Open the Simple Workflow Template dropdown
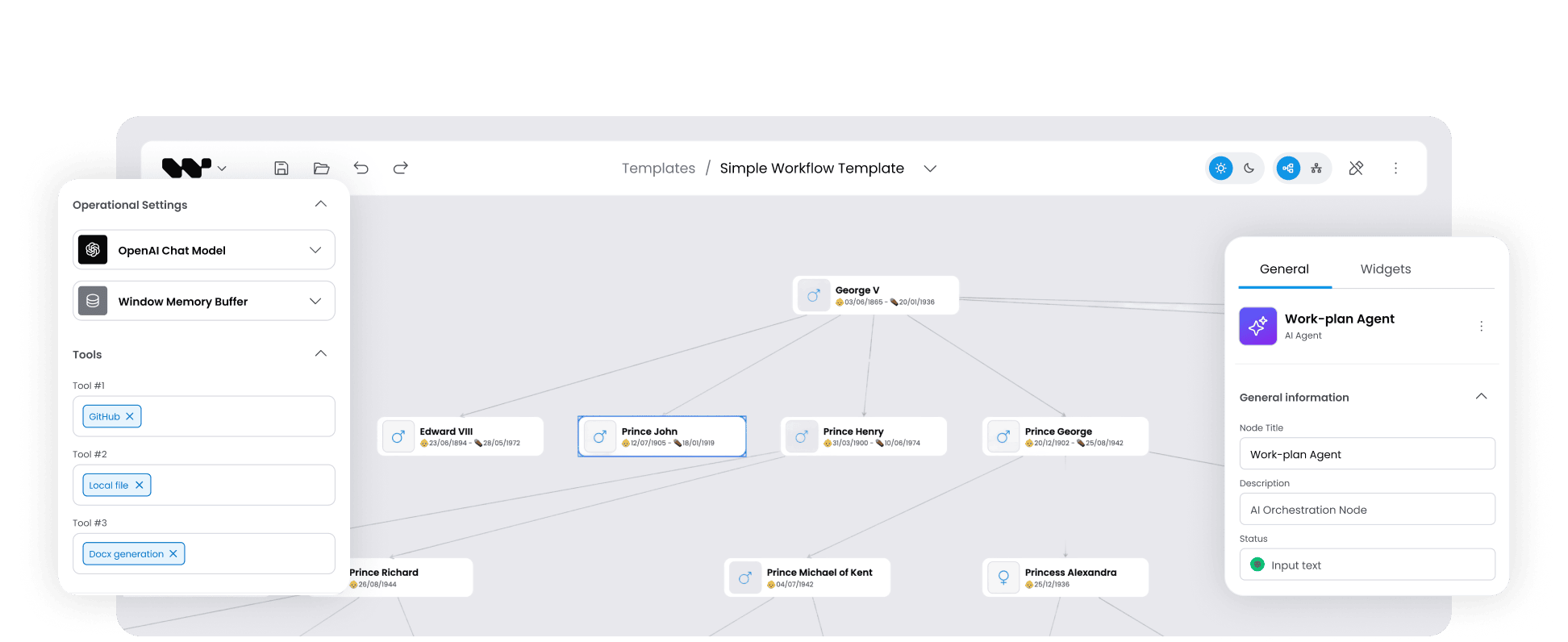 coord(930,169)
